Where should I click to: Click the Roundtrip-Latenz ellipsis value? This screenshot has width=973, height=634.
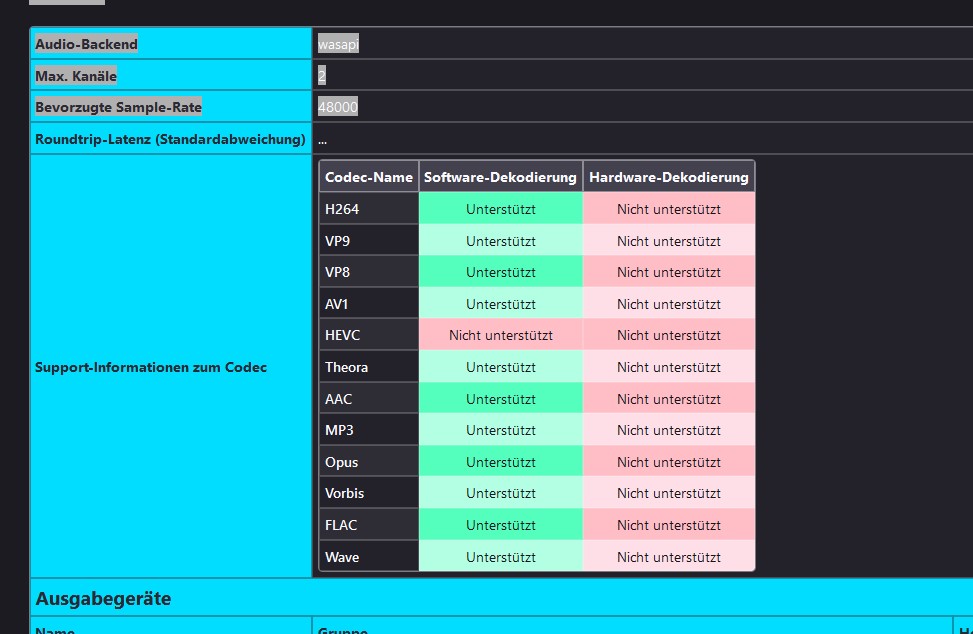[322, 140]
